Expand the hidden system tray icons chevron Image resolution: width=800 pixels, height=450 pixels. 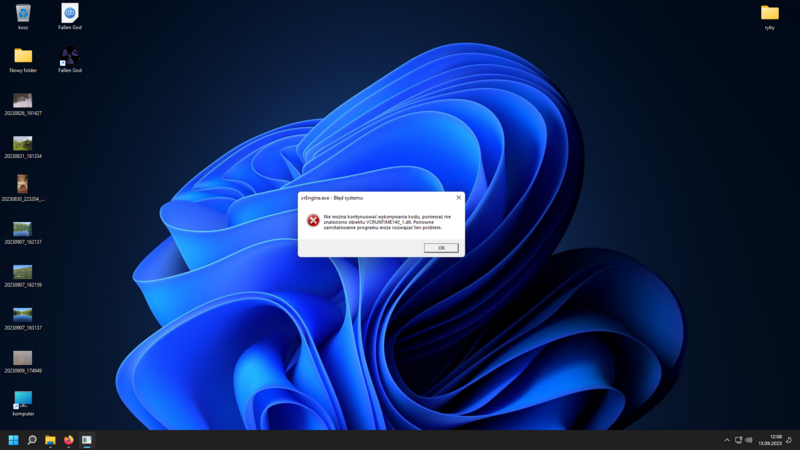(x=727, y=440)
